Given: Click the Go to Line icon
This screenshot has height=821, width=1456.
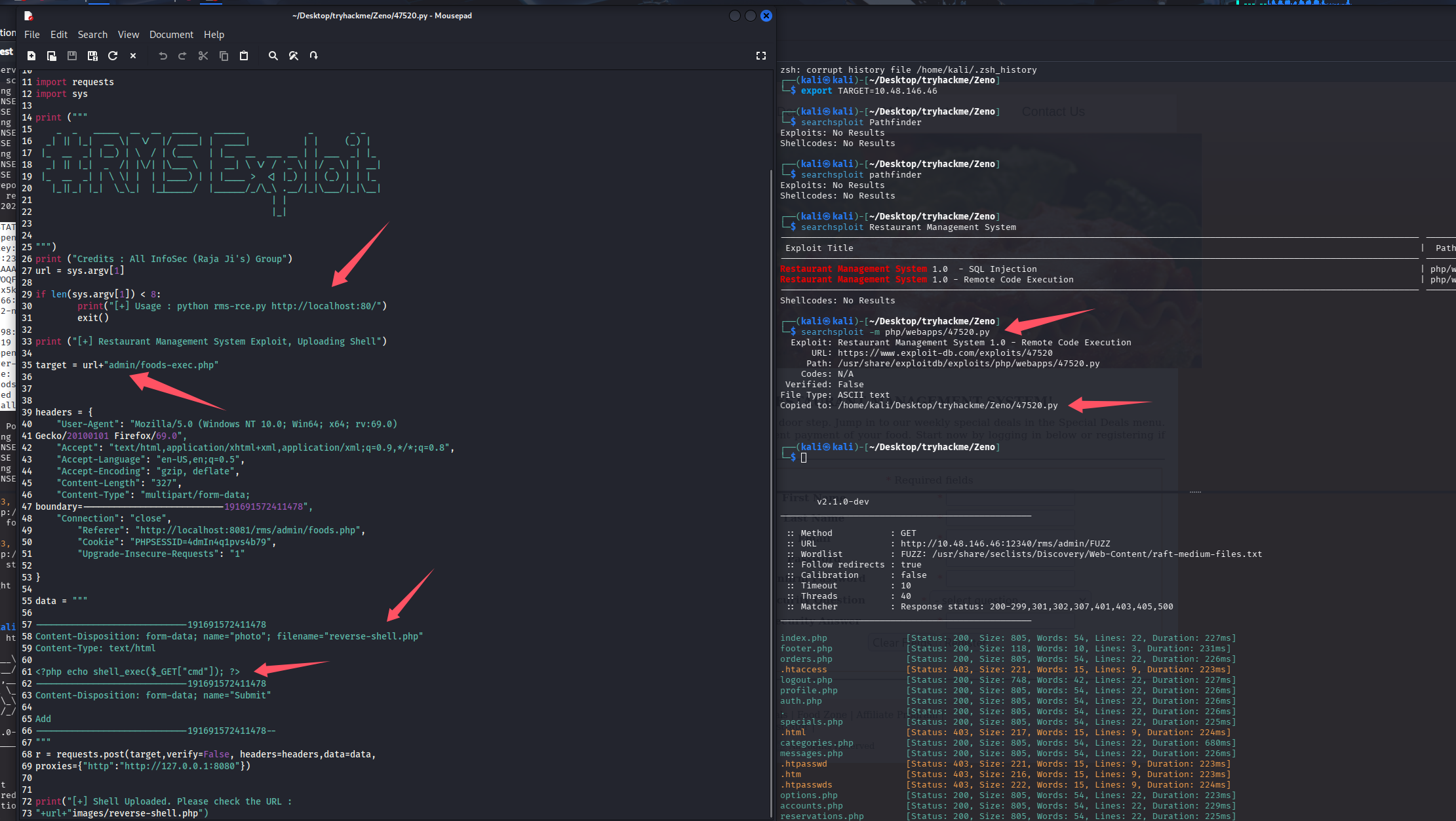Looking at the screenshot, I should 314,56.
